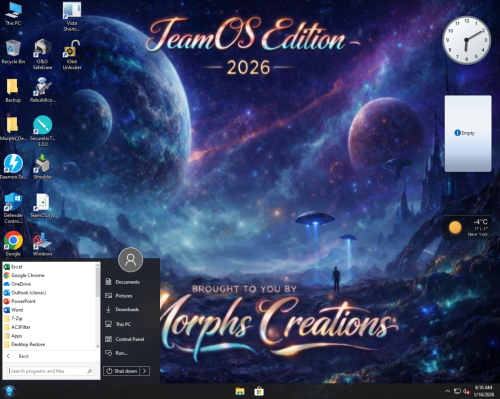Open Microsoft Store from the taskbar

pos(259,391)
